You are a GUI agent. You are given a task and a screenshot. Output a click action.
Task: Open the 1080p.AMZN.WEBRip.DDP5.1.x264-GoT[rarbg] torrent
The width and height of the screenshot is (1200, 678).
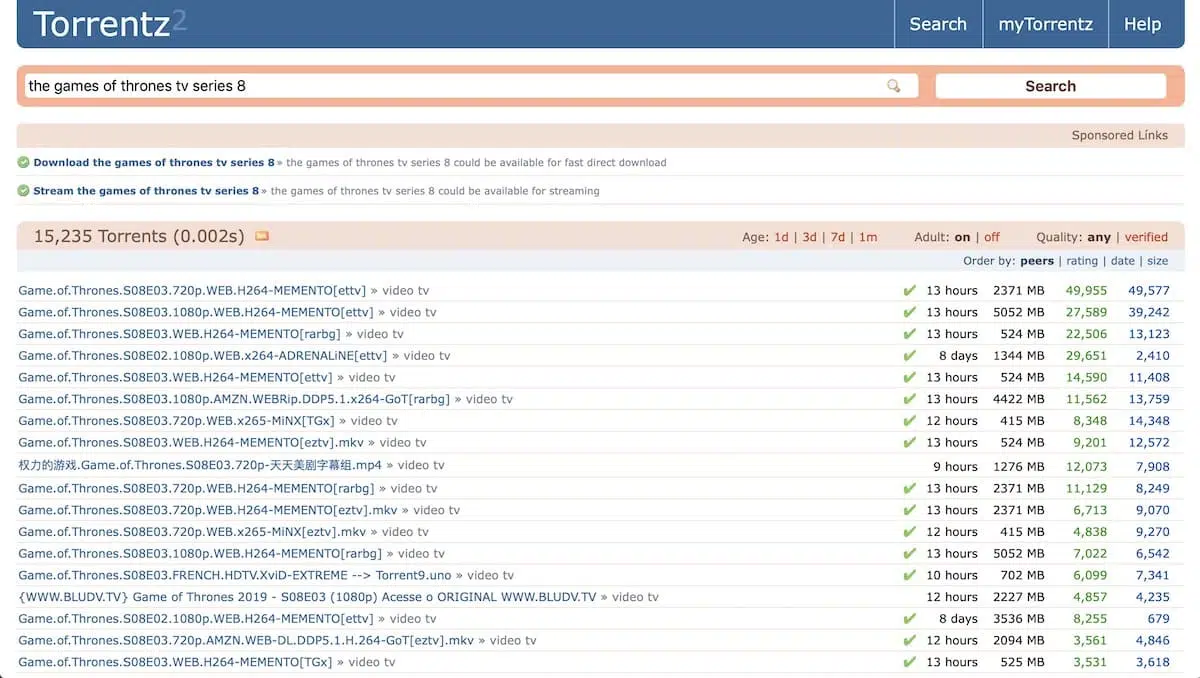click(x=234, y=399)
